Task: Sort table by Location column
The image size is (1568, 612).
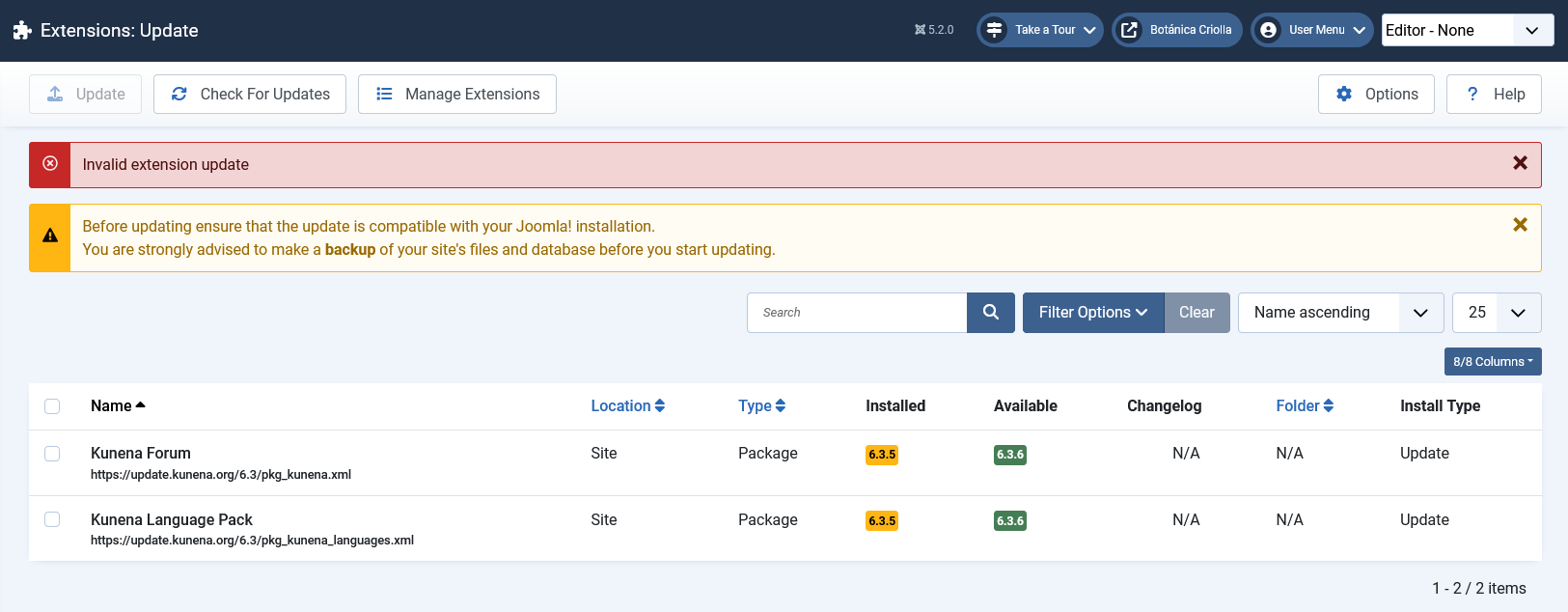Action: click(x=627, y=406)
